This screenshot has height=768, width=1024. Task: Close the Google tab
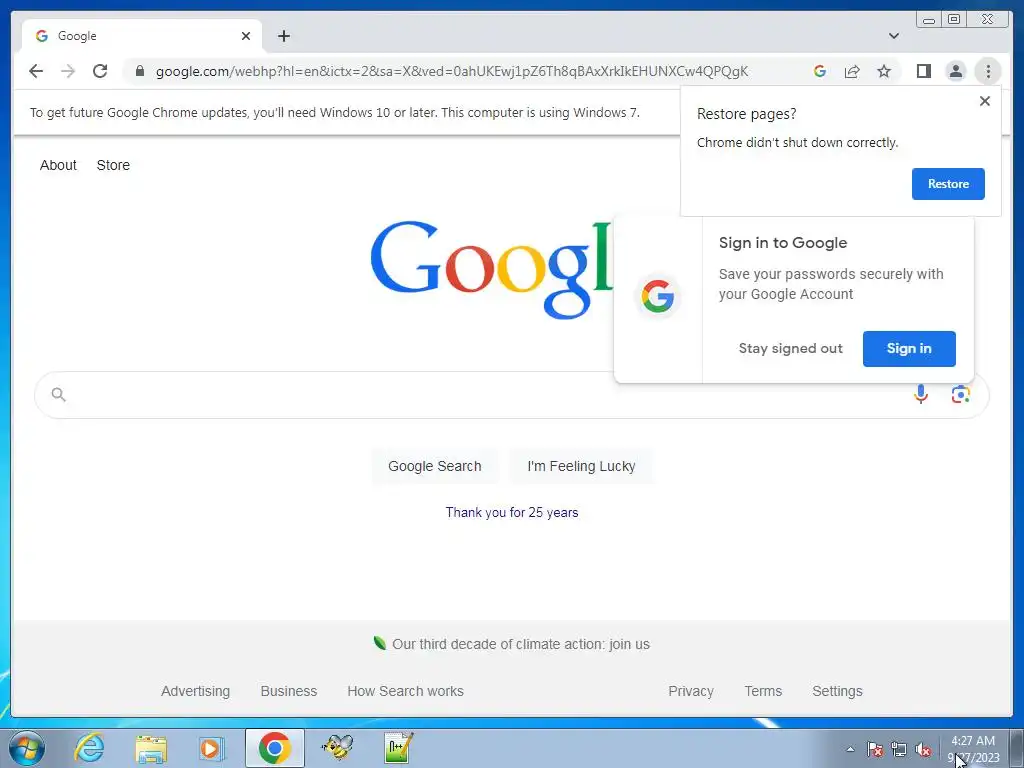coord(246,36)
